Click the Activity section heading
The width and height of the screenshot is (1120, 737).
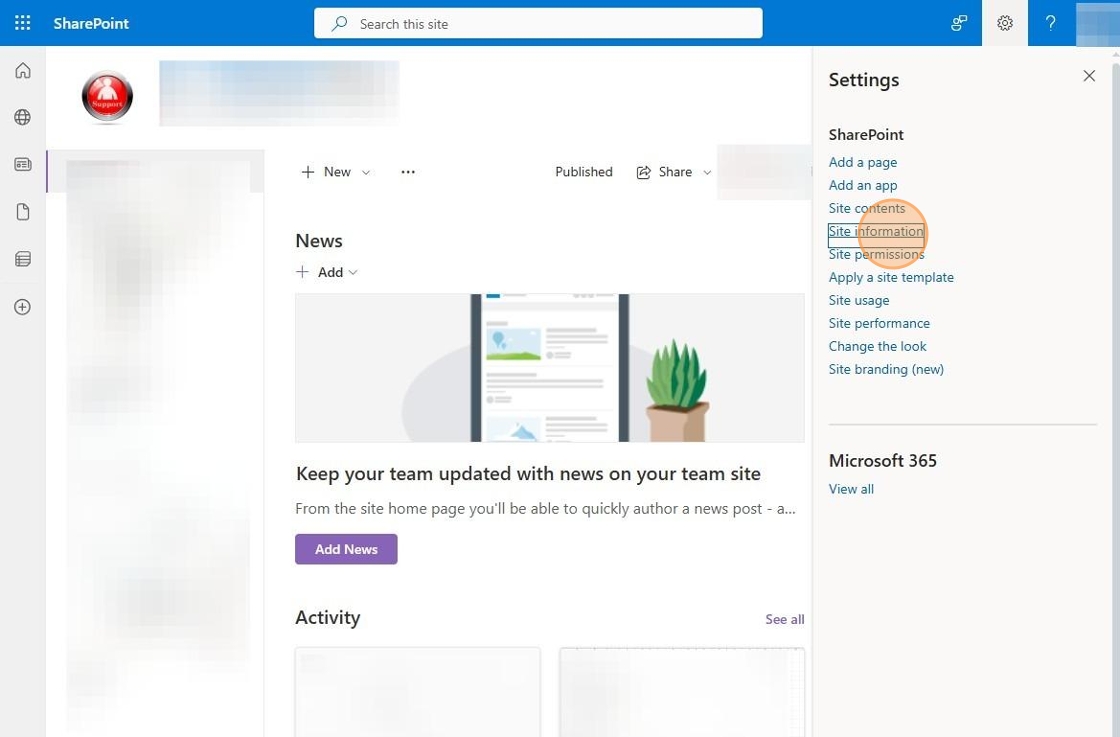point(328,617)
